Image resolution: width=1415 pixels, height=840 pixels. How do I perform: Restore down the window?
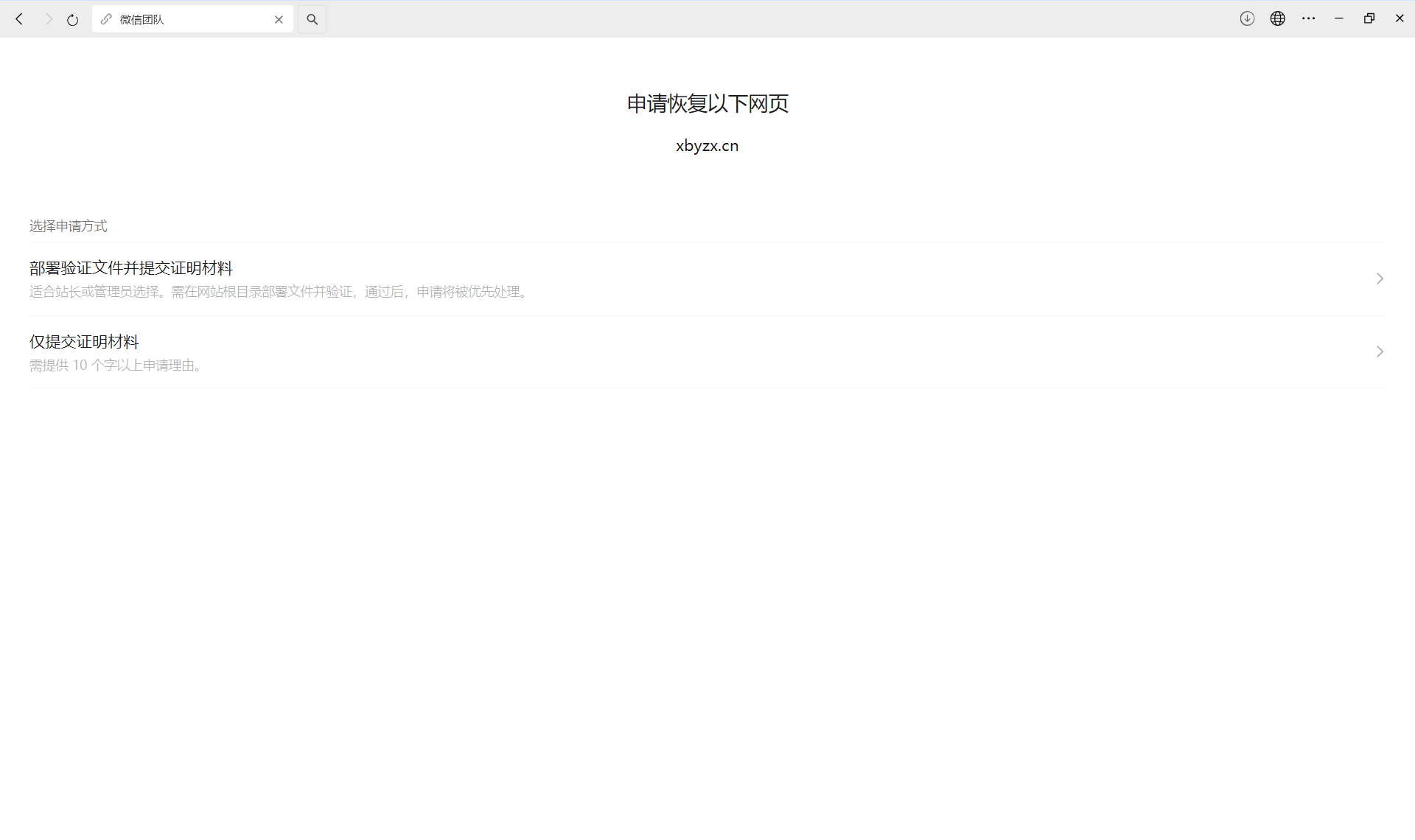click(x=1369, y=18)
